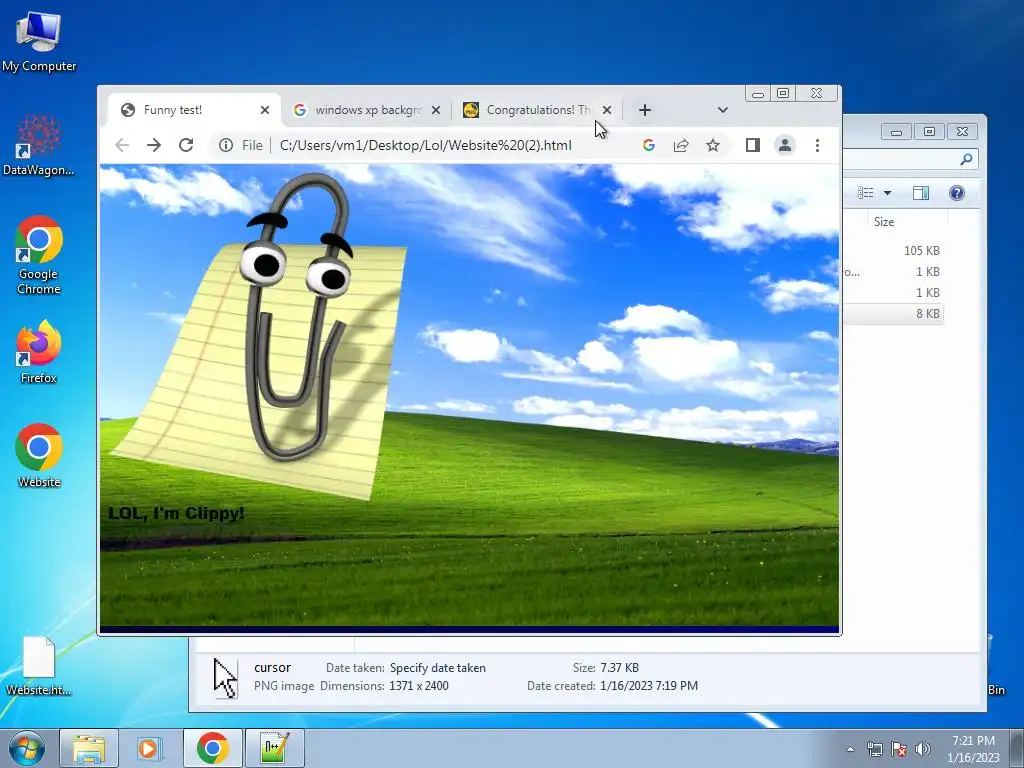Open the network icon in system tray
The width and height of the screenshot is (1024, 768).
point(874,749)
